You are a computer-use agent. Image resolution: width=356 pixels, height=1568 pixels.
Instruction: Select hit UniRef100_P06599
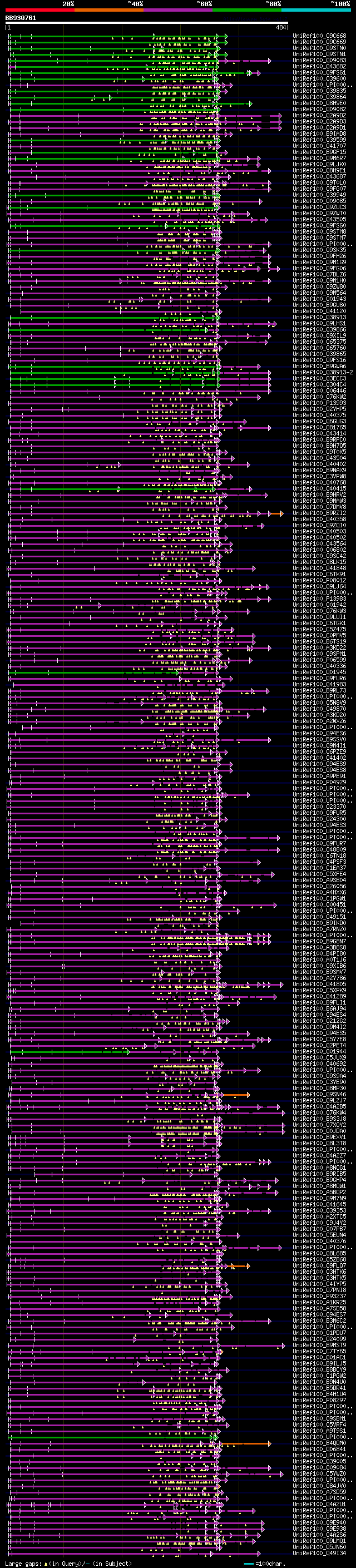pos(319,660)
